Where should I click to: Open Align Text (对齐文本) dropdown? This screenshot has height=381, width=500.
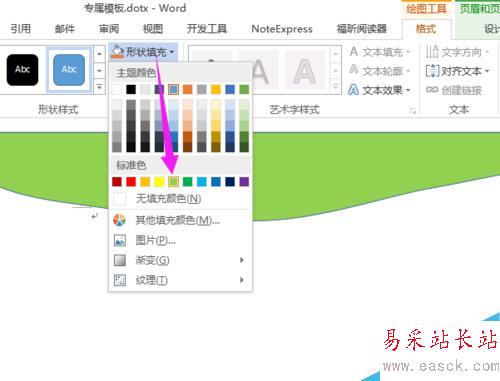click(457, 71)
